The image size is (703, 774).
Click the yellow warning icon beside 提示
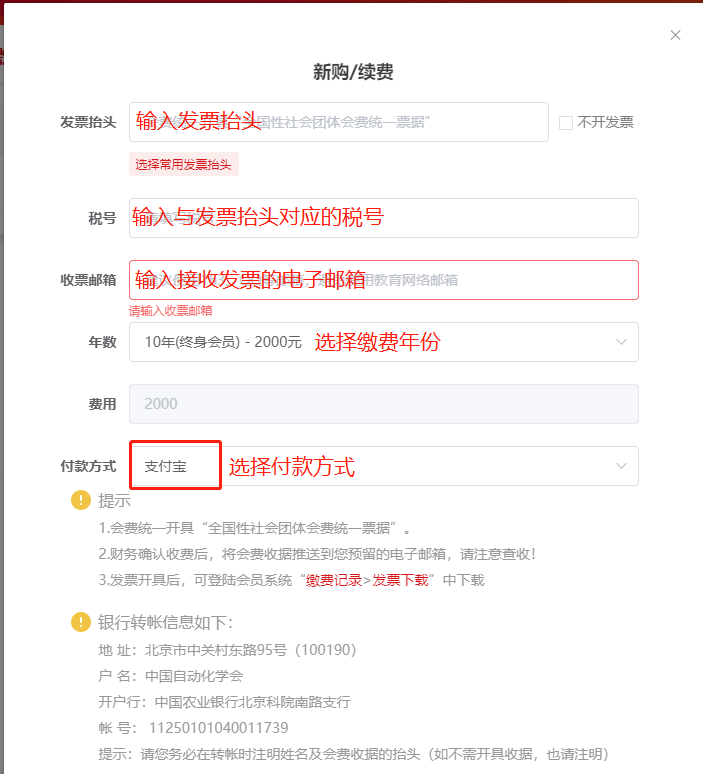pos(80,500)
